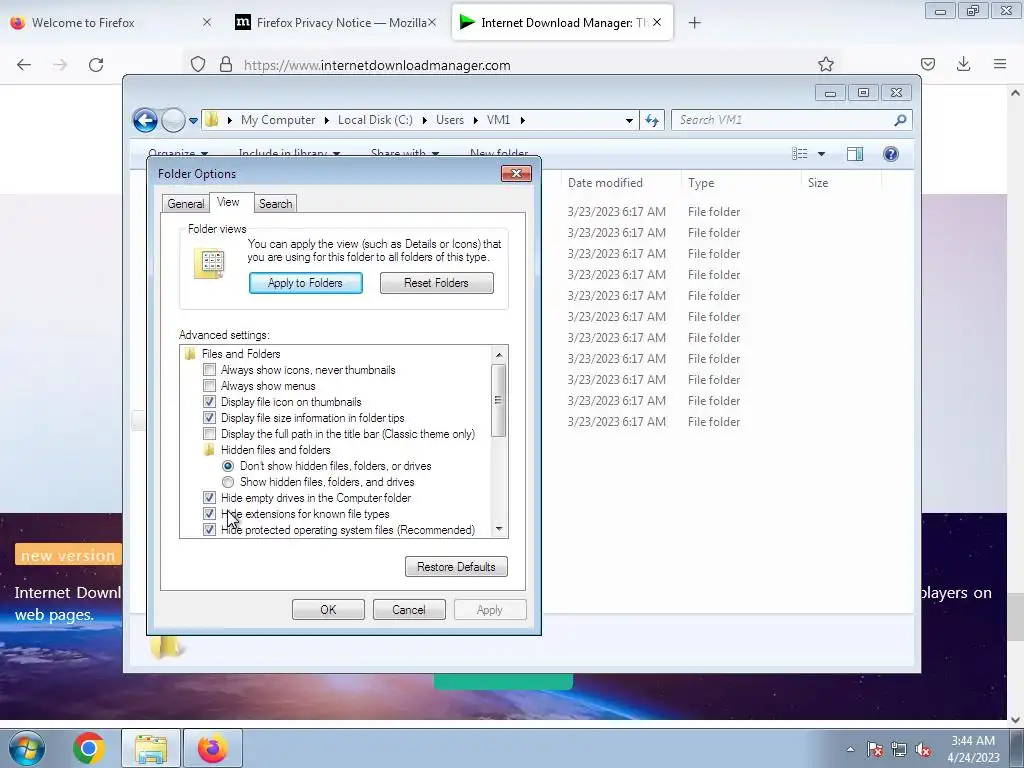
Task: Go back using Firefox back arrow
Action: coord(24,65)
